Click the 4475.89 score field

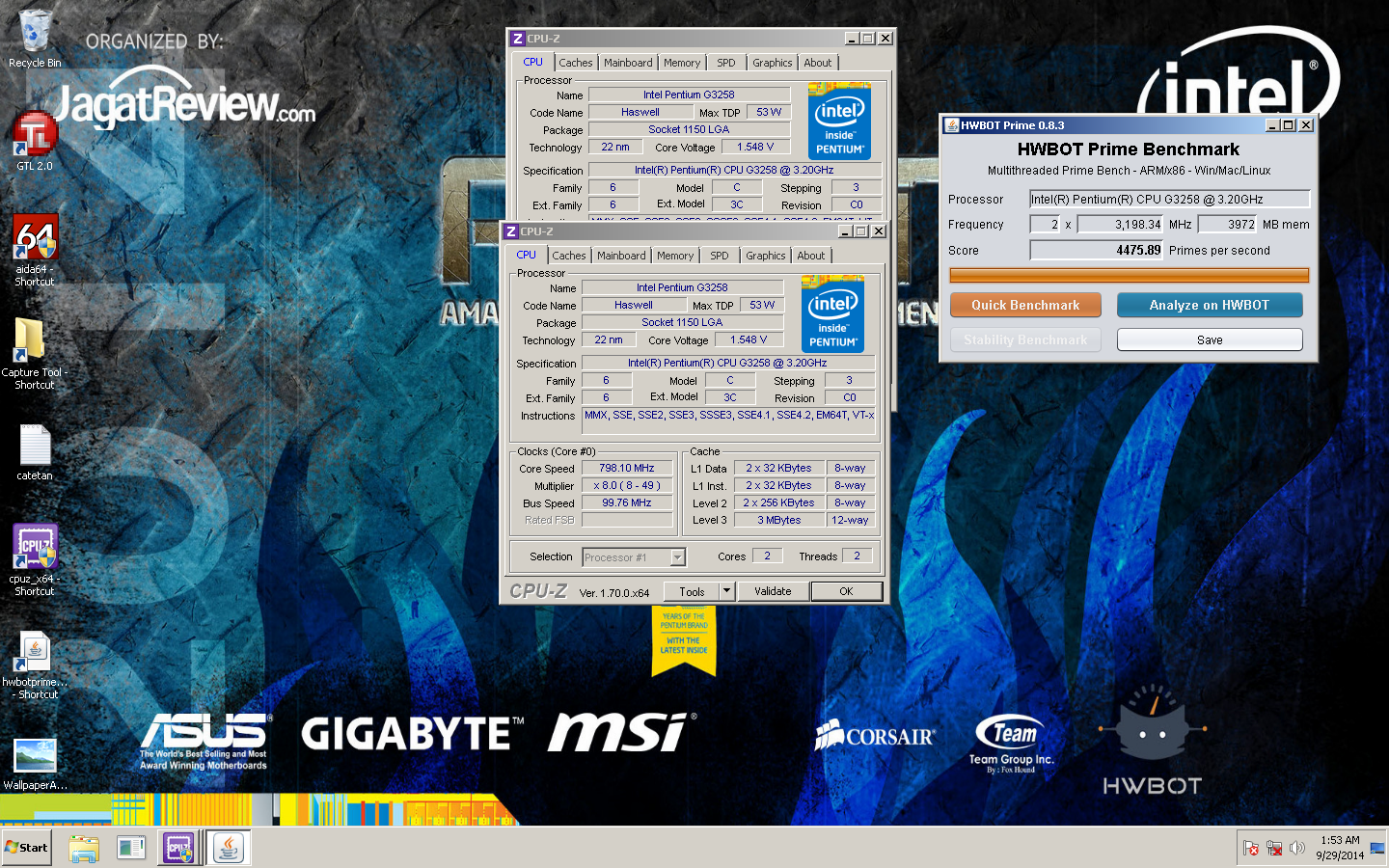(1097, 250)
